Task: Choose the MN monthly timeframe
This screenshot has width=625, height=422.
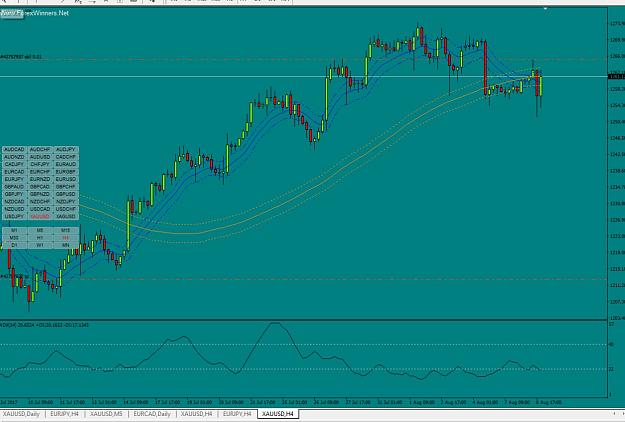Action: tap(66, 245)
